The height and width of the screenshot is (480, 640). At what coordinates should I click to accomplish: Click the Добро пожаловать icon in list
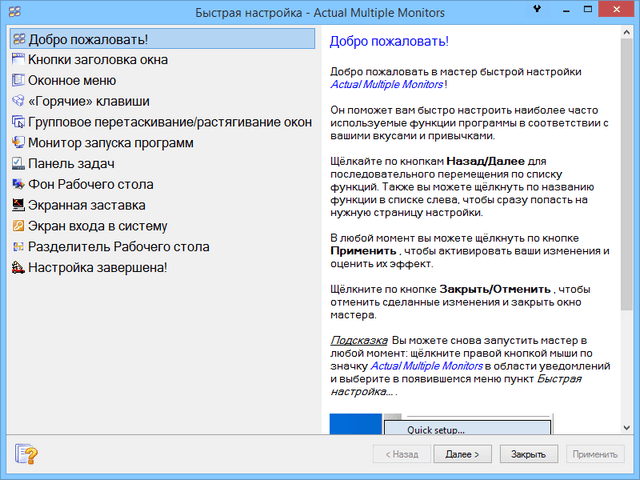pos(19,39)
